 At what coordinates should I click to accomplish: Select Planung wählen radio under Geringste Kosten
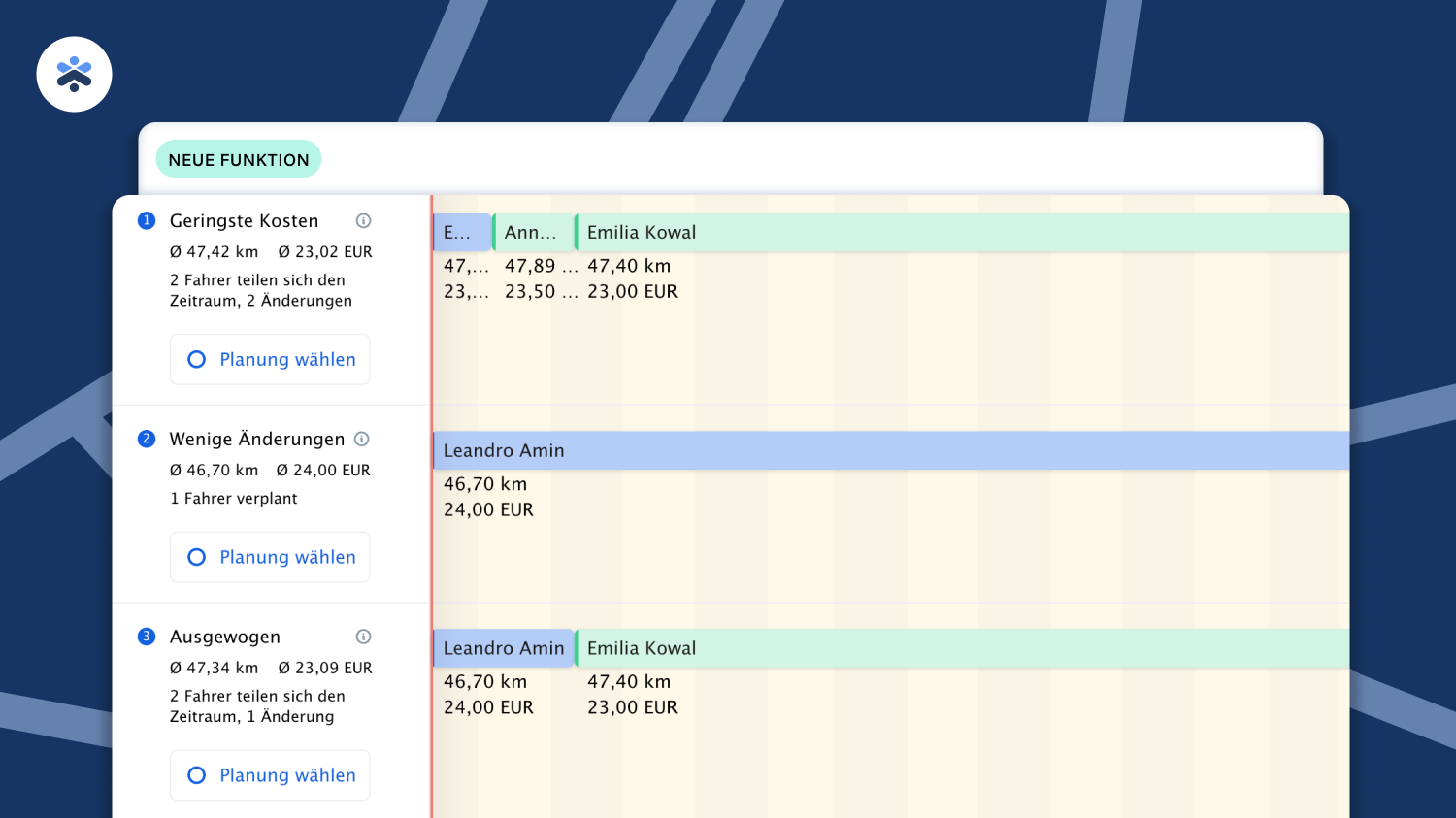197,360
